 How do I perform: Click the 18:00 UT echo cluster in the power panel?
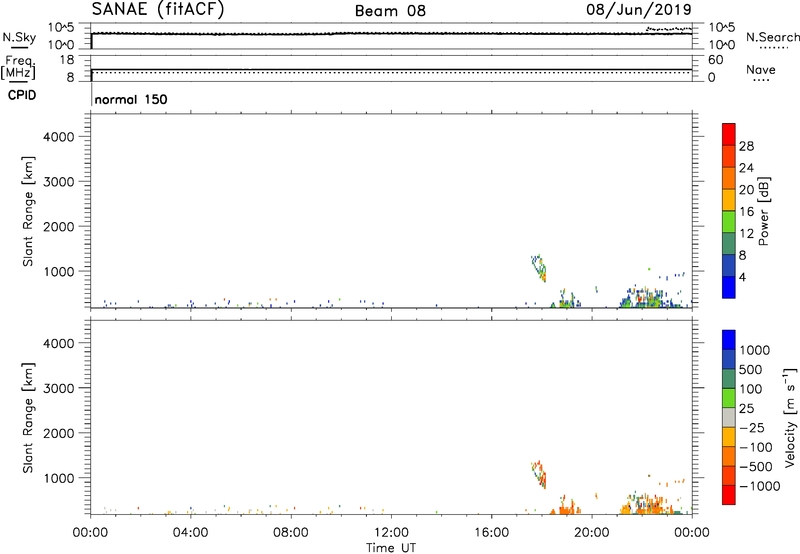[x=539, y=268]
